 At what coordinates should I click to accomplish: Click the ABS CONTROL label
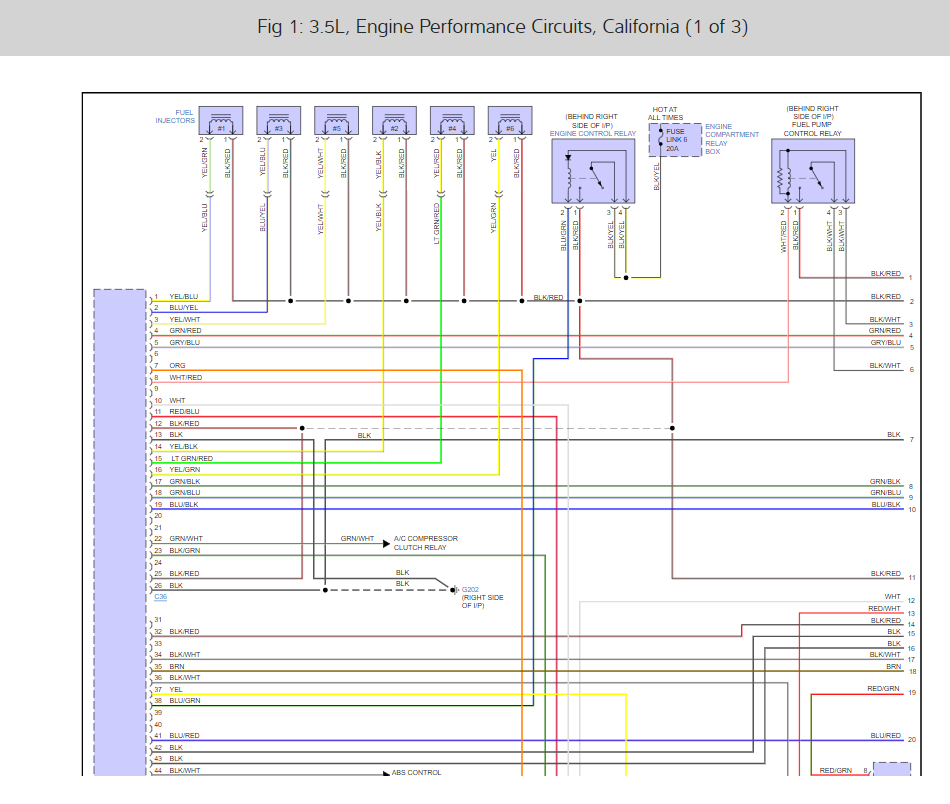point(416,772)
